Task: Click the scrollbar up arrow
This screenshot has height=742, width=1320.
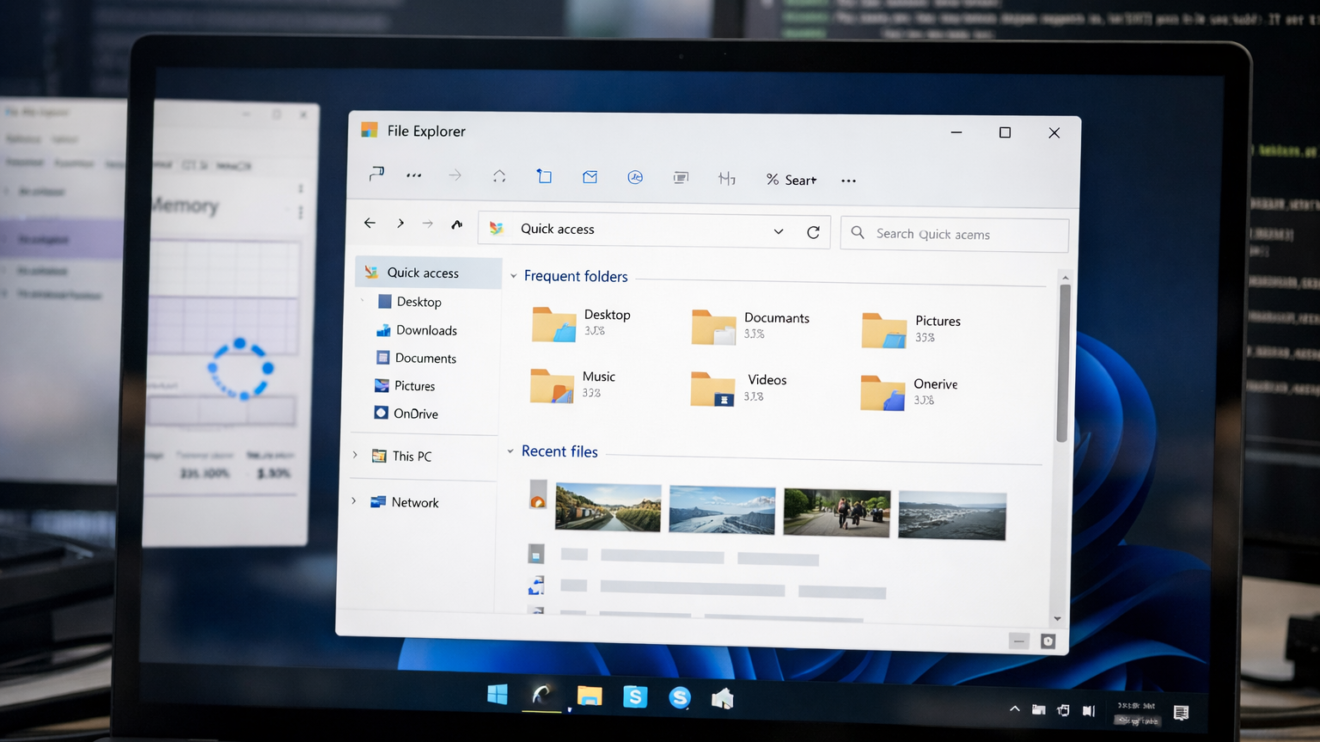Action: [1065, 278]
